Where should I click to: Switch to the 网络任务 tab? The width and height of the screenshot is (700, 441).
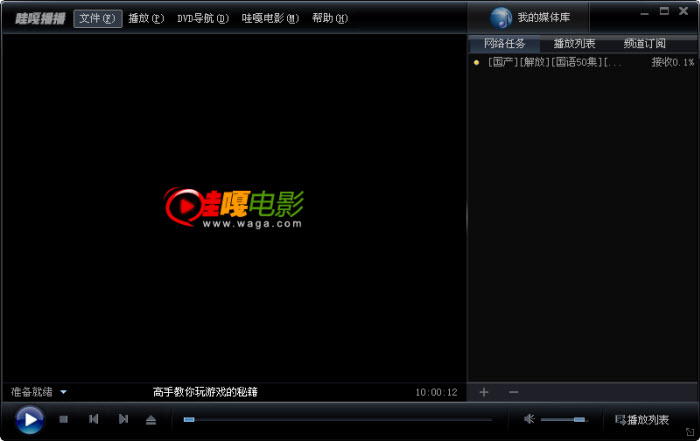click(504, 44)
